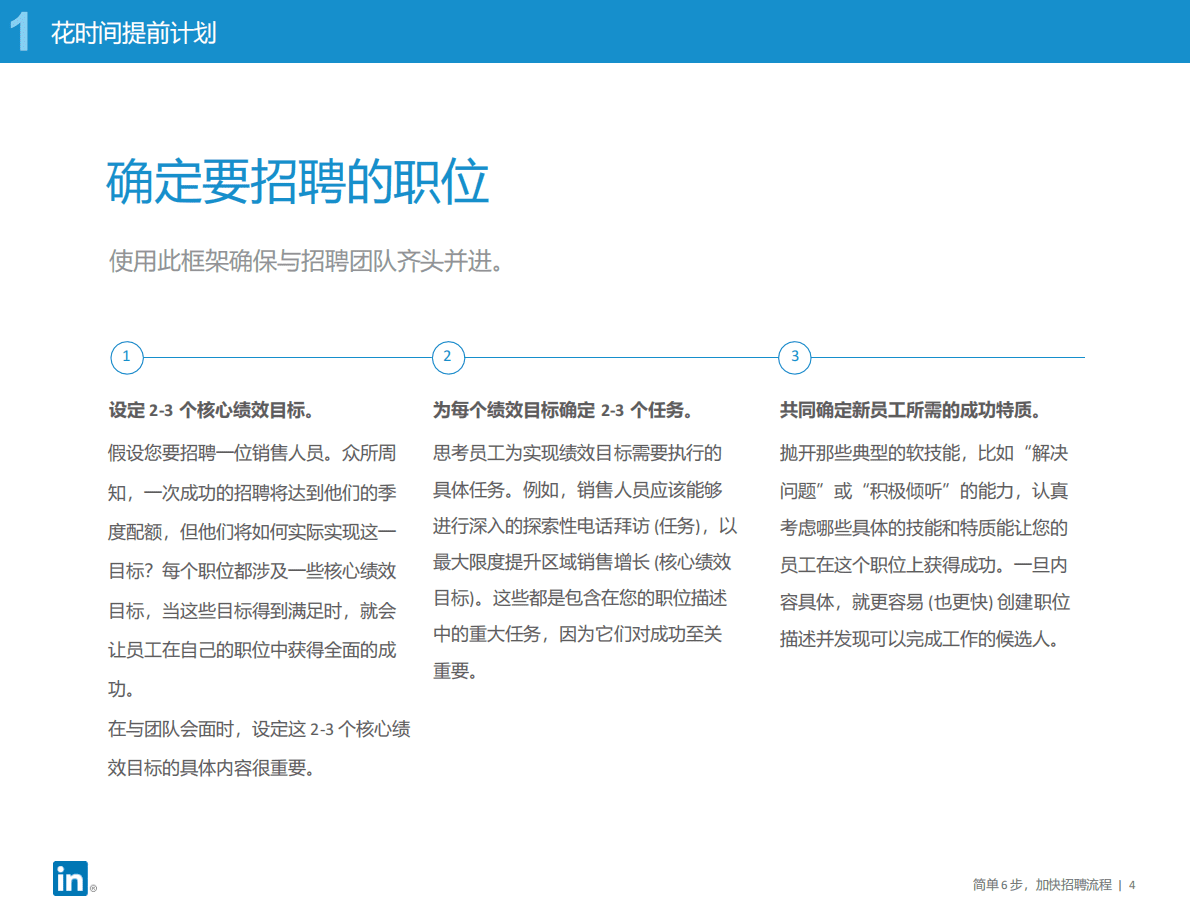Toggle step 3 circle selection state
Viewport: 1190px width, 920px height.
click(793, 357)
